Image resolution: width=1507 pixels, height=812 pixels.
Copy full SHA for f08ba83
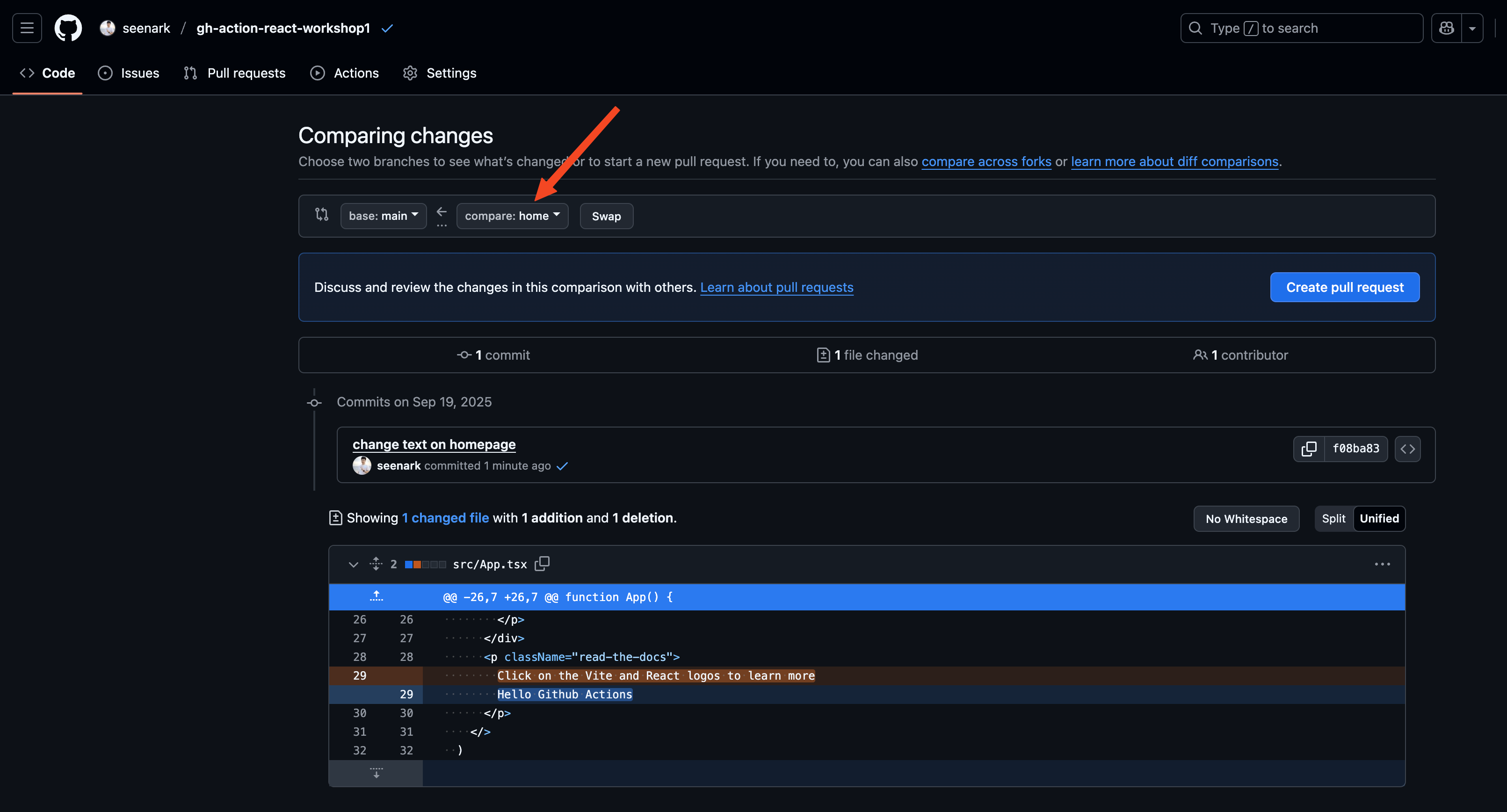[x=1309, y=449]
